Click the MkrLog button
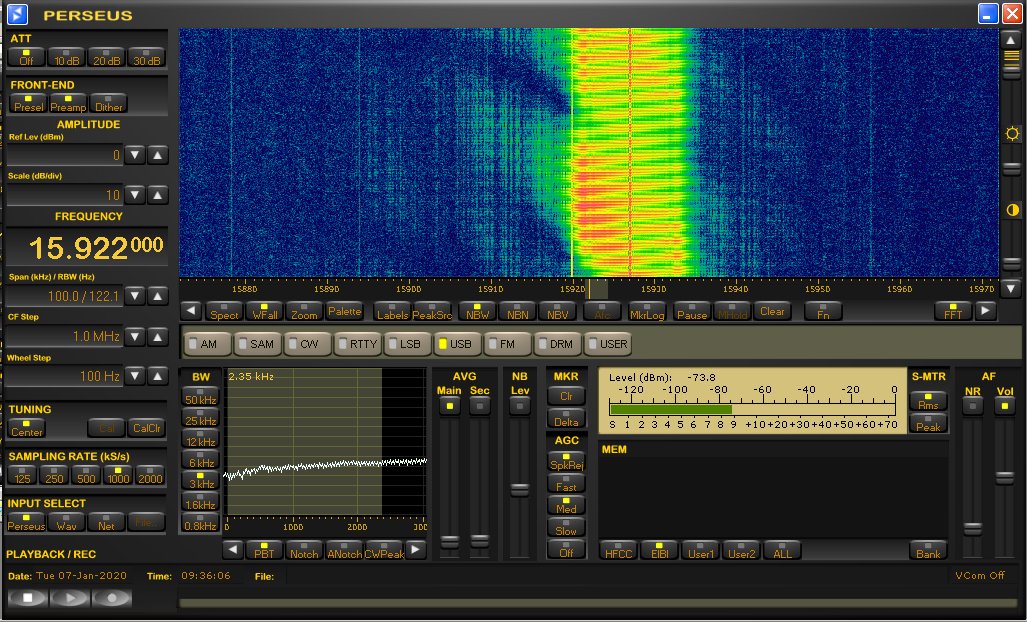The height and width of the screenshot is (622, 1027). (647, 311)
